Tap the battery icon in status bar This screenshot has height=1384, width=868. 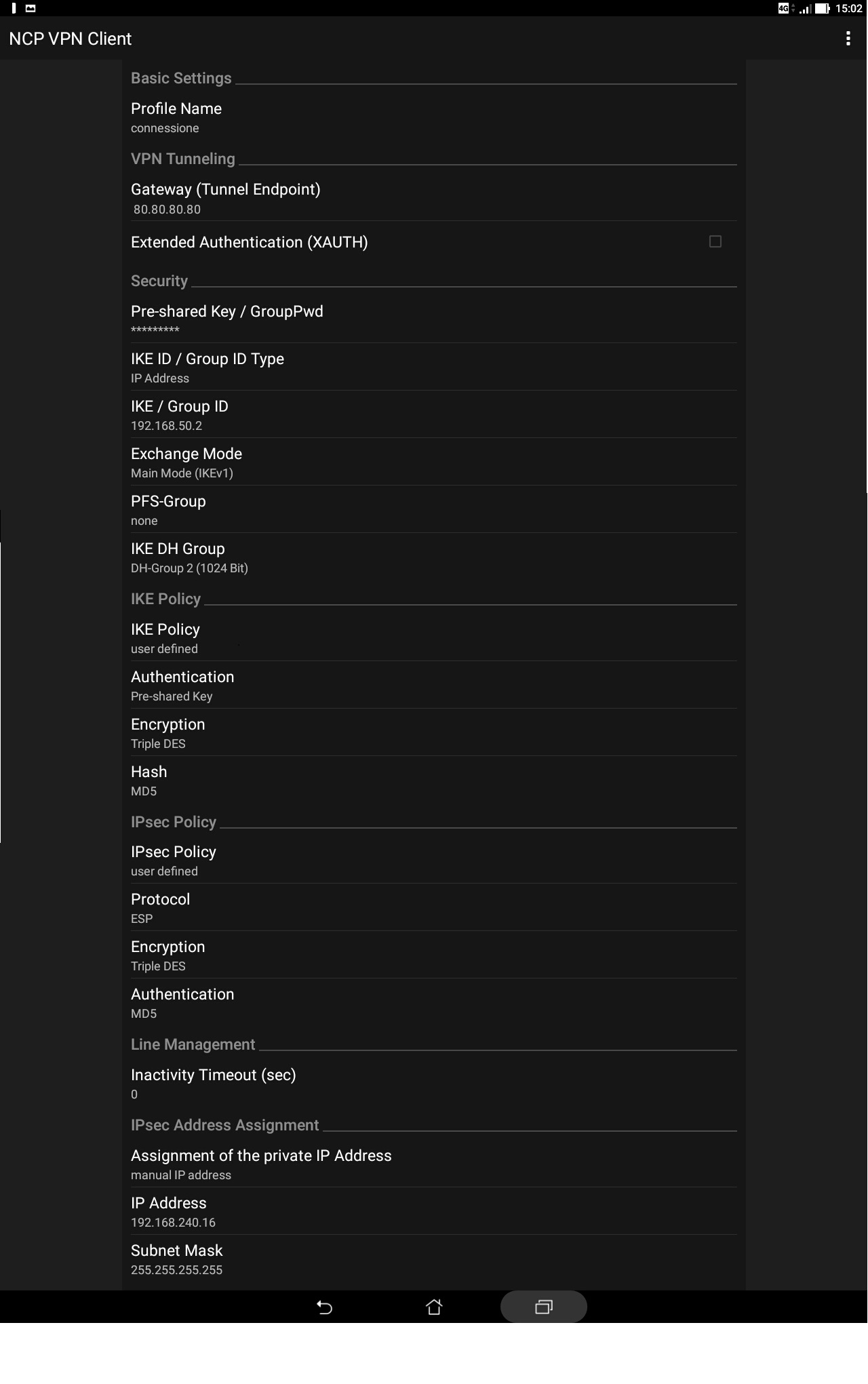click(823, 8)
